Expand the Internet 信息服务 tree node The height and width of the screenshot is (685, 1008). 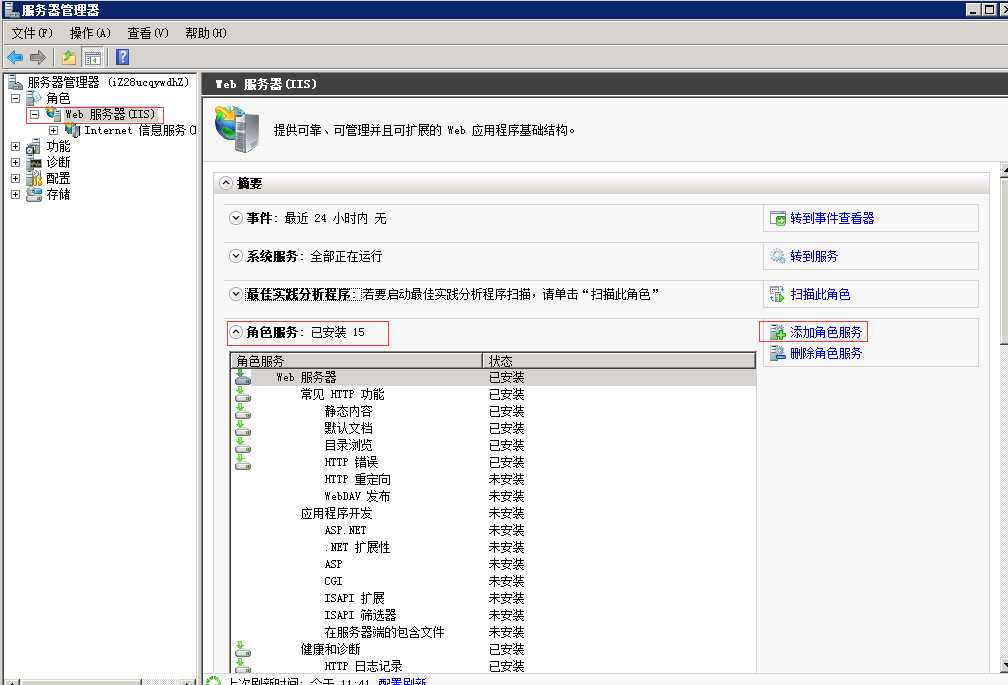point(54,130)
